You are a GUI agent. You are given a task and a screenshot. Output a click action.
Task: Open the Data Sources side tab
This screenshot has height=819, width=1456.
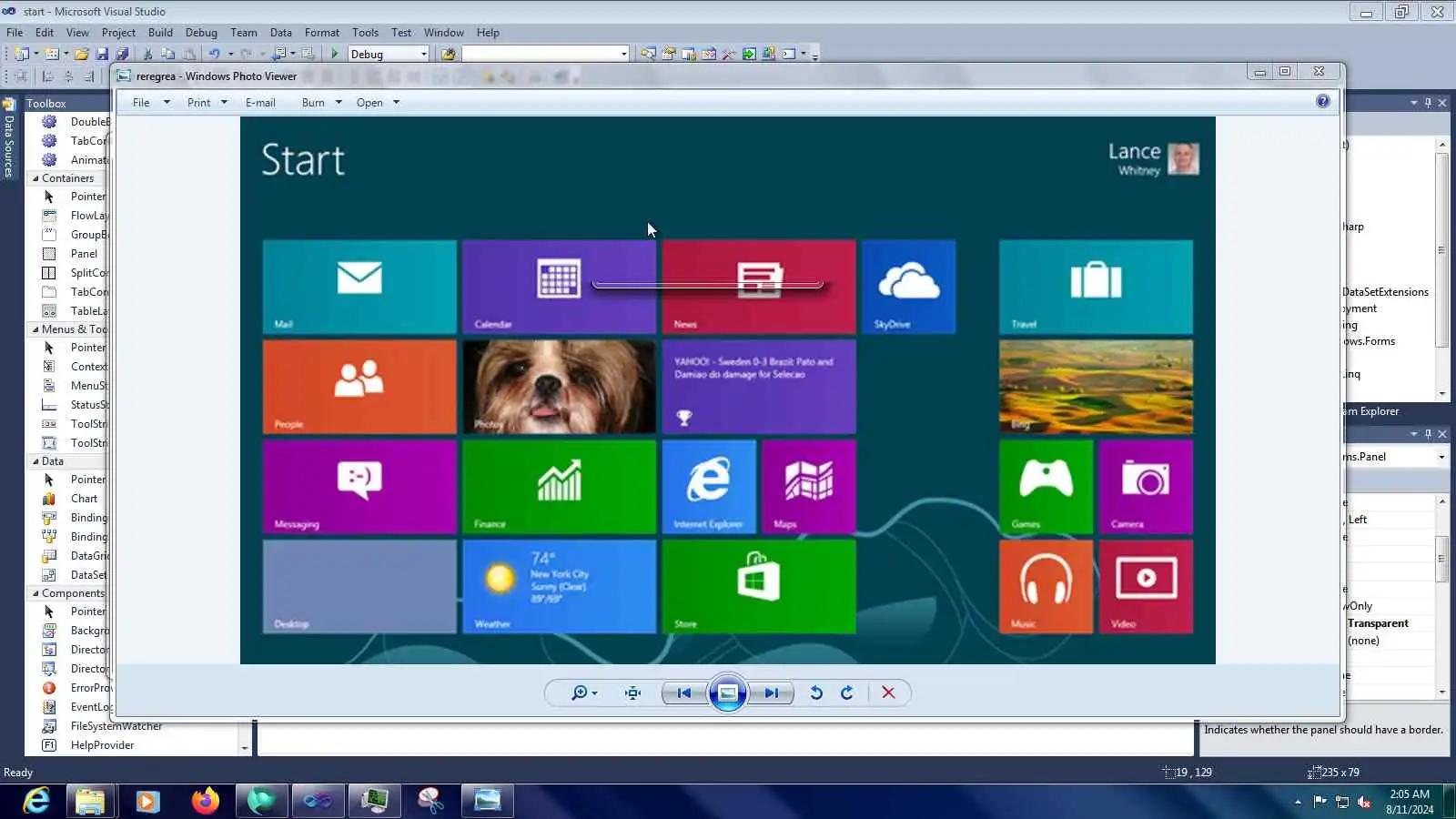[x=9, y=137]
